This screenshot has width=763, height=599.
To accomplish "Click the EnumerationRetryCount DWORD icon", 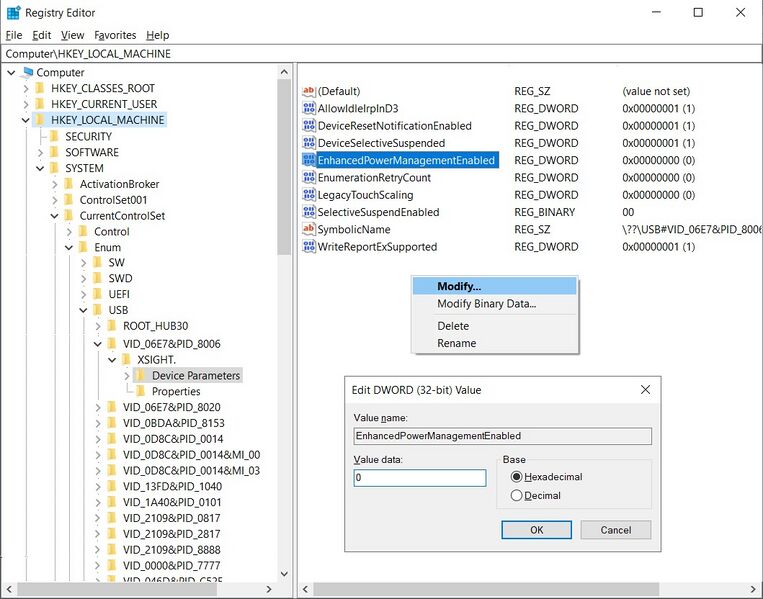I will coord(309,177).
